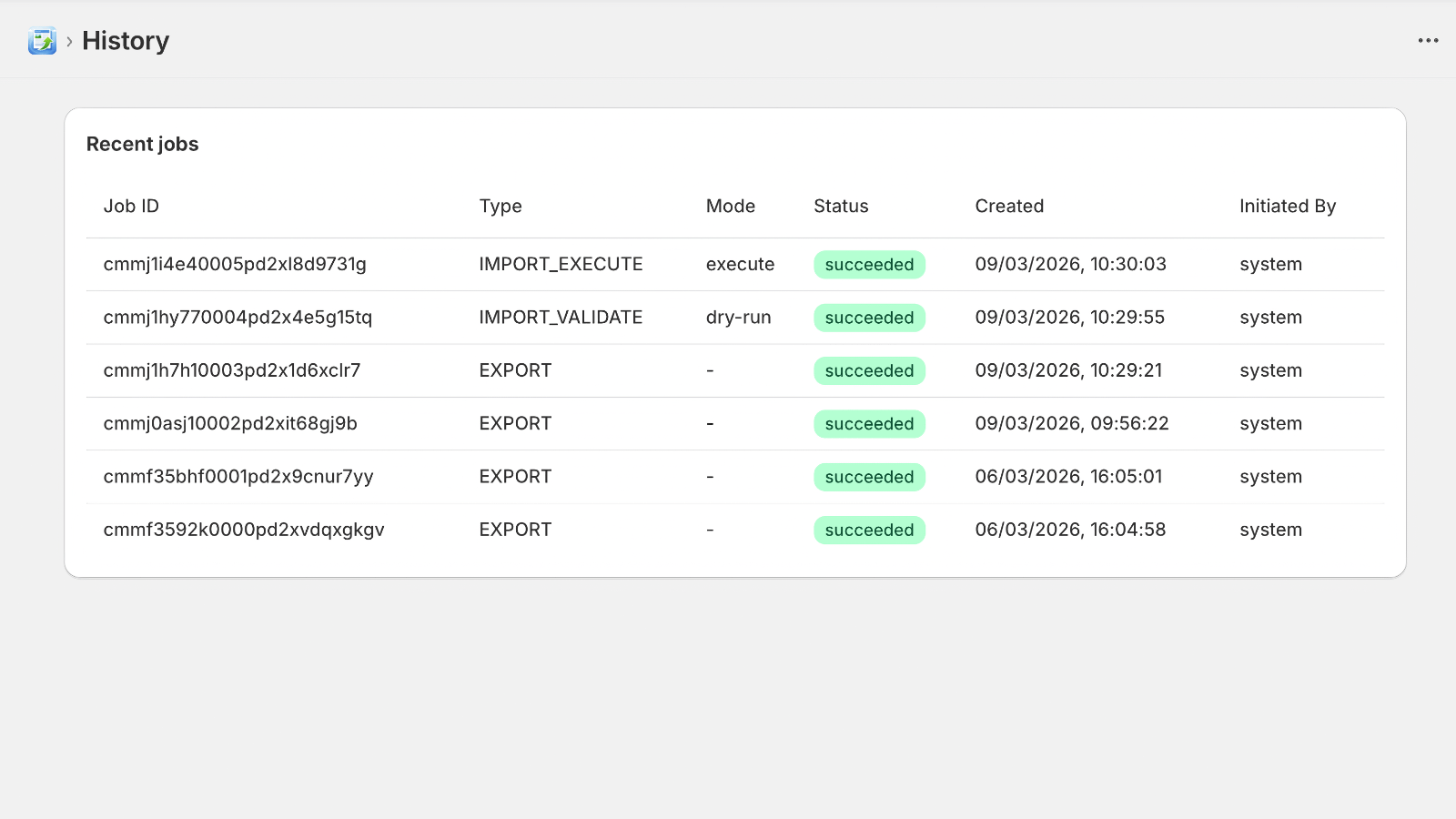Click the Mode column header
This screenshot has width=1456, height=819.
pyautogui.click(x=731, y=207)
